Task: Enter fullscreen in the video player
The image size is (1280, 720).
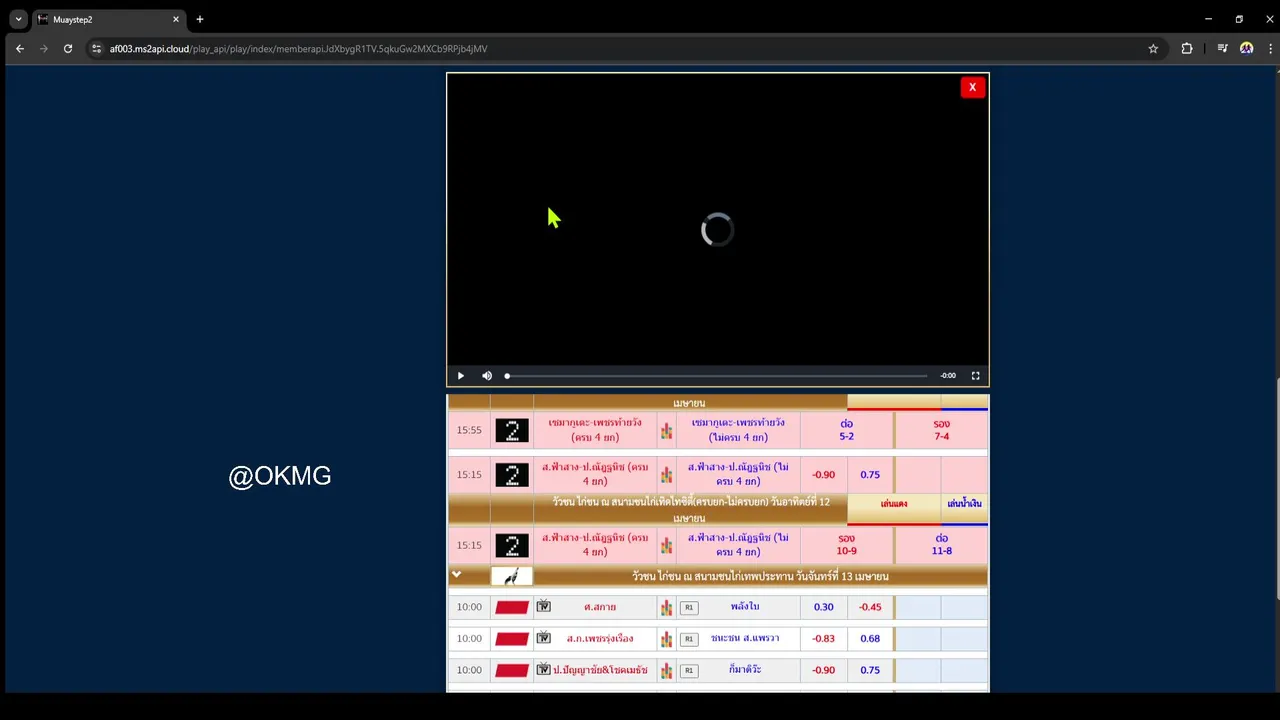Action: coord(976,376)
